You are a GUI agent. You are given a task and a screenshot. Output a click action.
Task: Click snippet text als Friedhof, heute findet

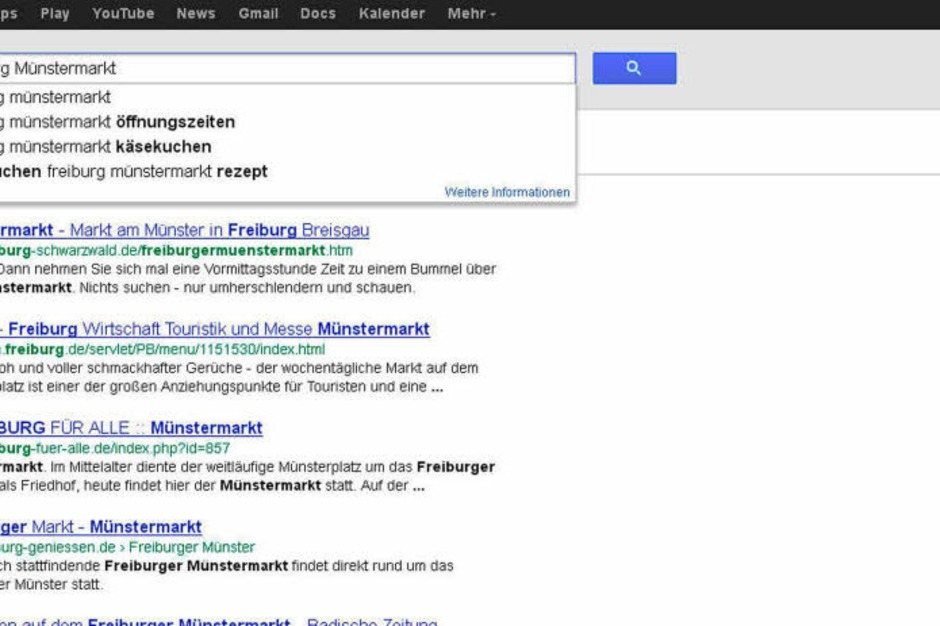click(x=212, y=486)
